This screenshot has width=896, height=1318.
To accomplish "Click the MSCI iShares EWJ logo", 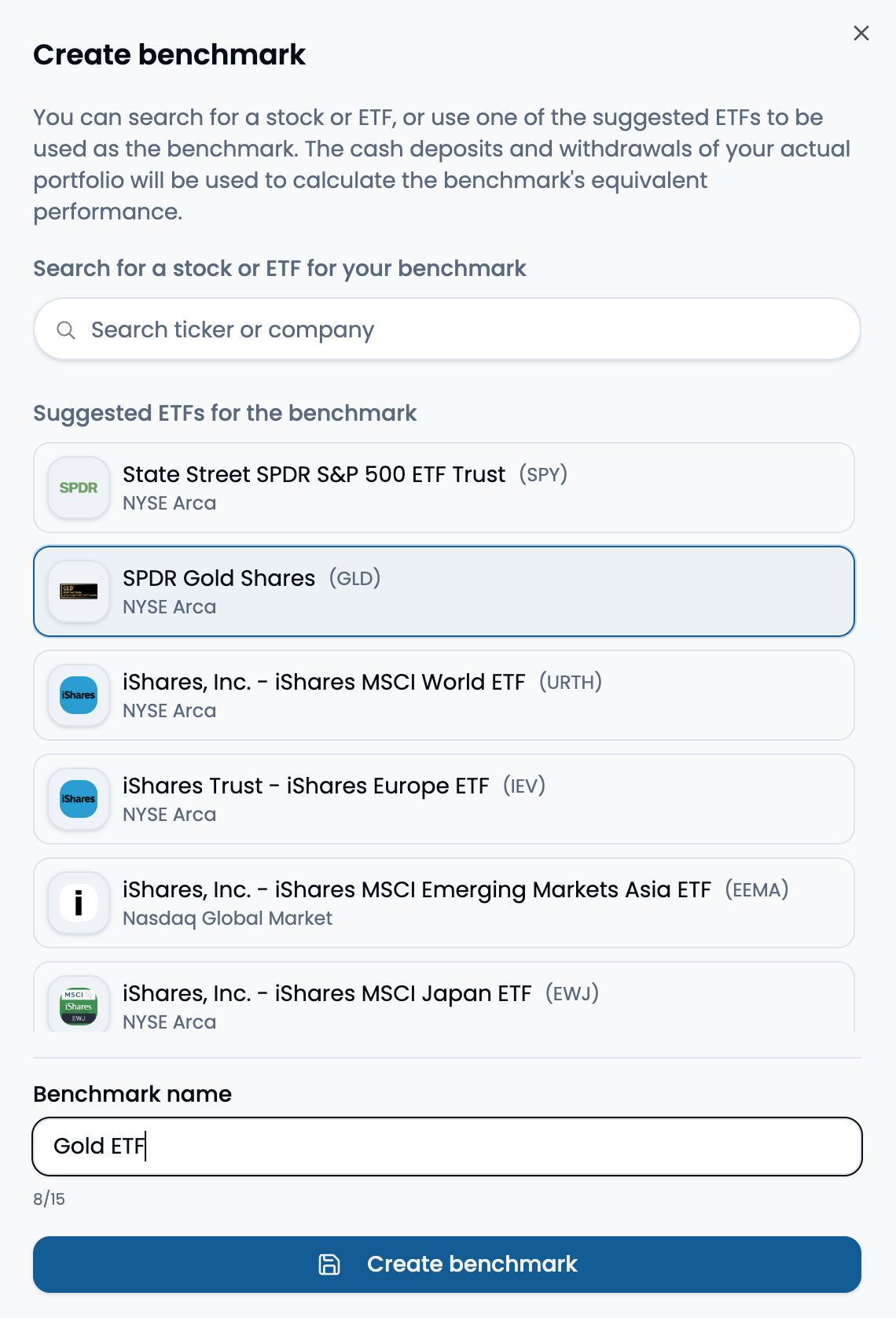I will click(x=79, y=1006).
